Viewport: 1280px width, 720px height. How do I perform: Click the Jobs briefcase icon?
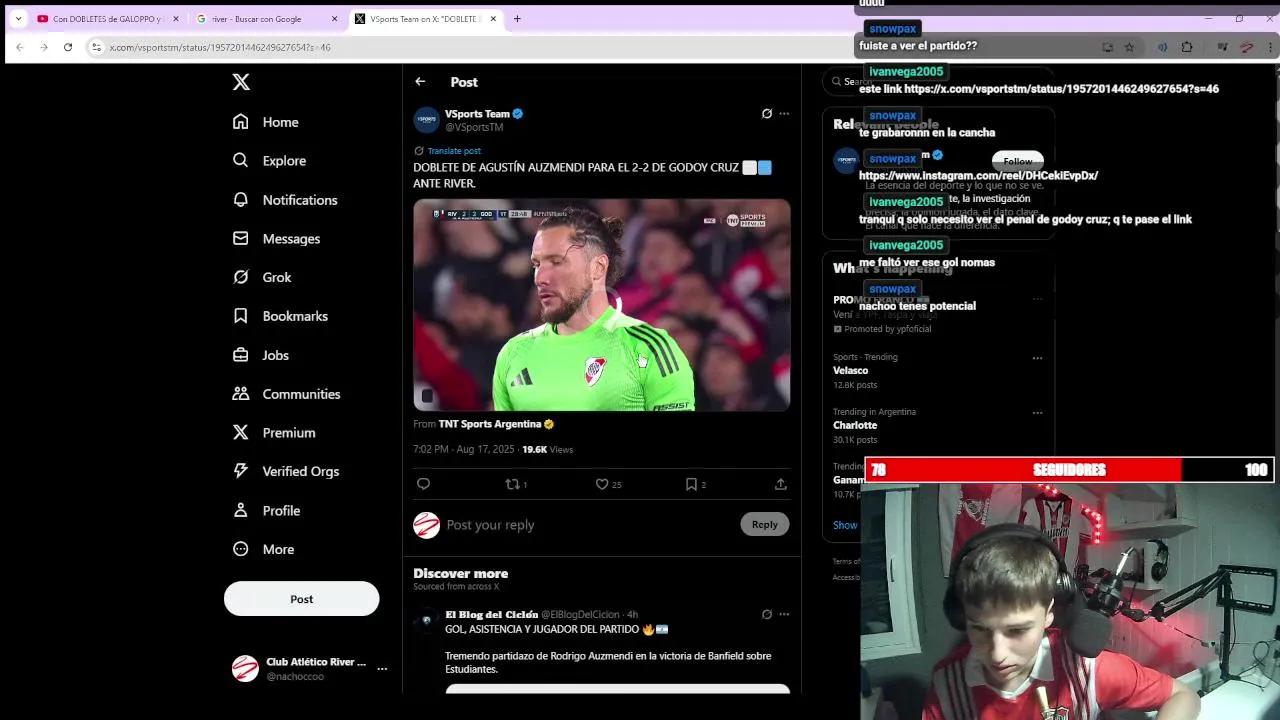tap(240, 355)
